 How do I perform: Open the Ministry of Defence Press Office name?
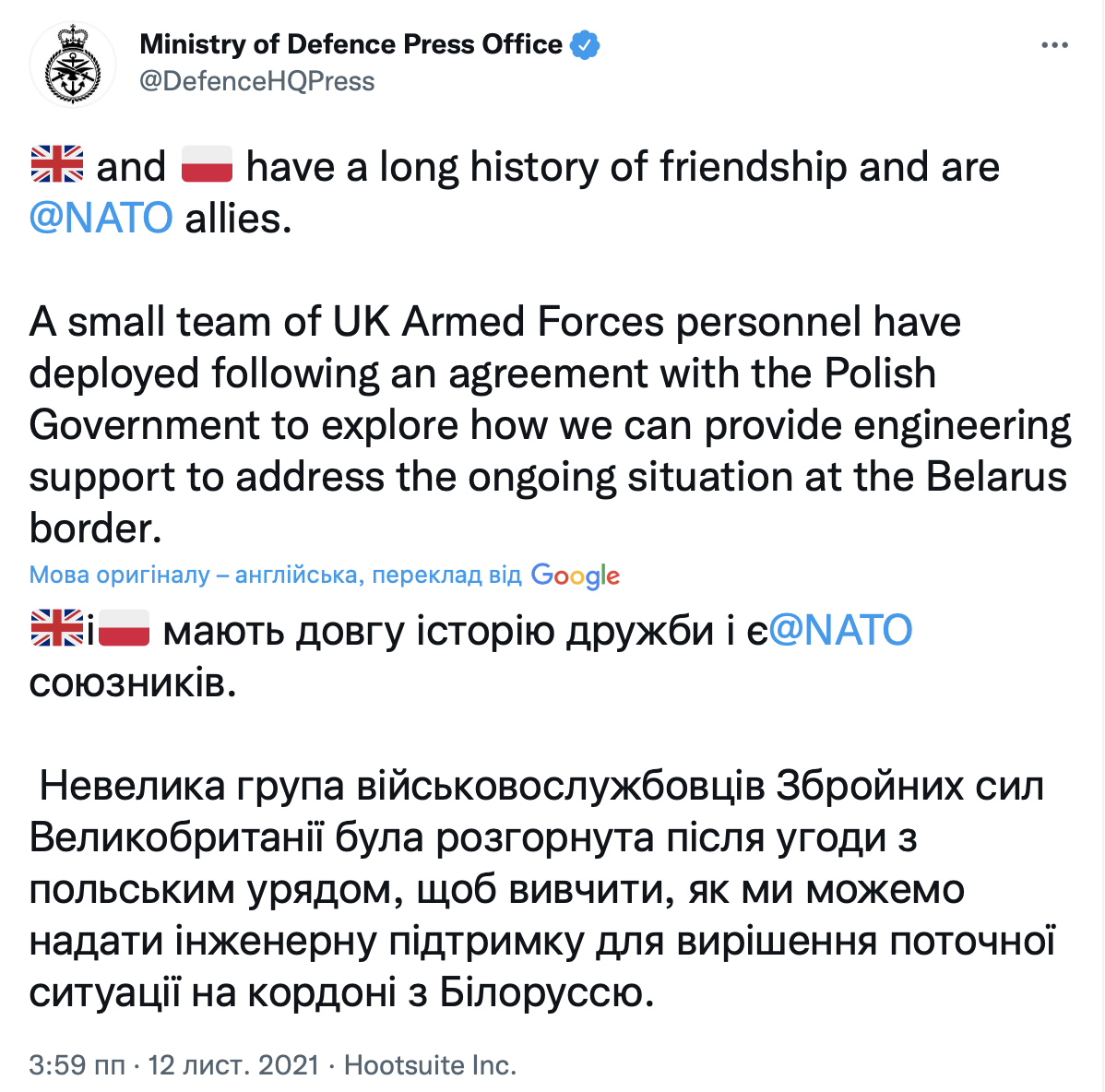(x=351, y=44)
